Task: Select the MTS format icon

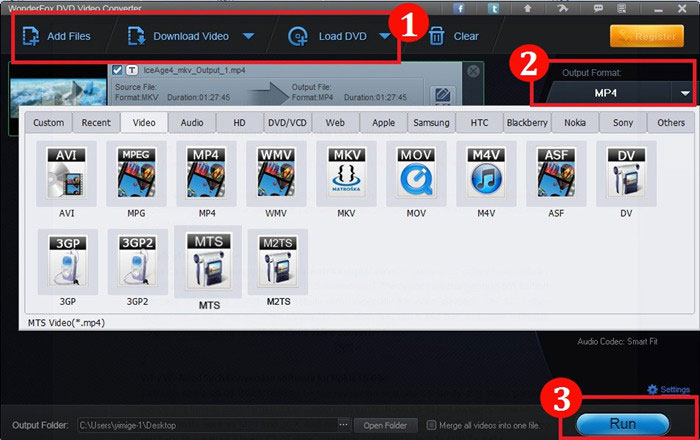Action: click(x=208, y=262)
